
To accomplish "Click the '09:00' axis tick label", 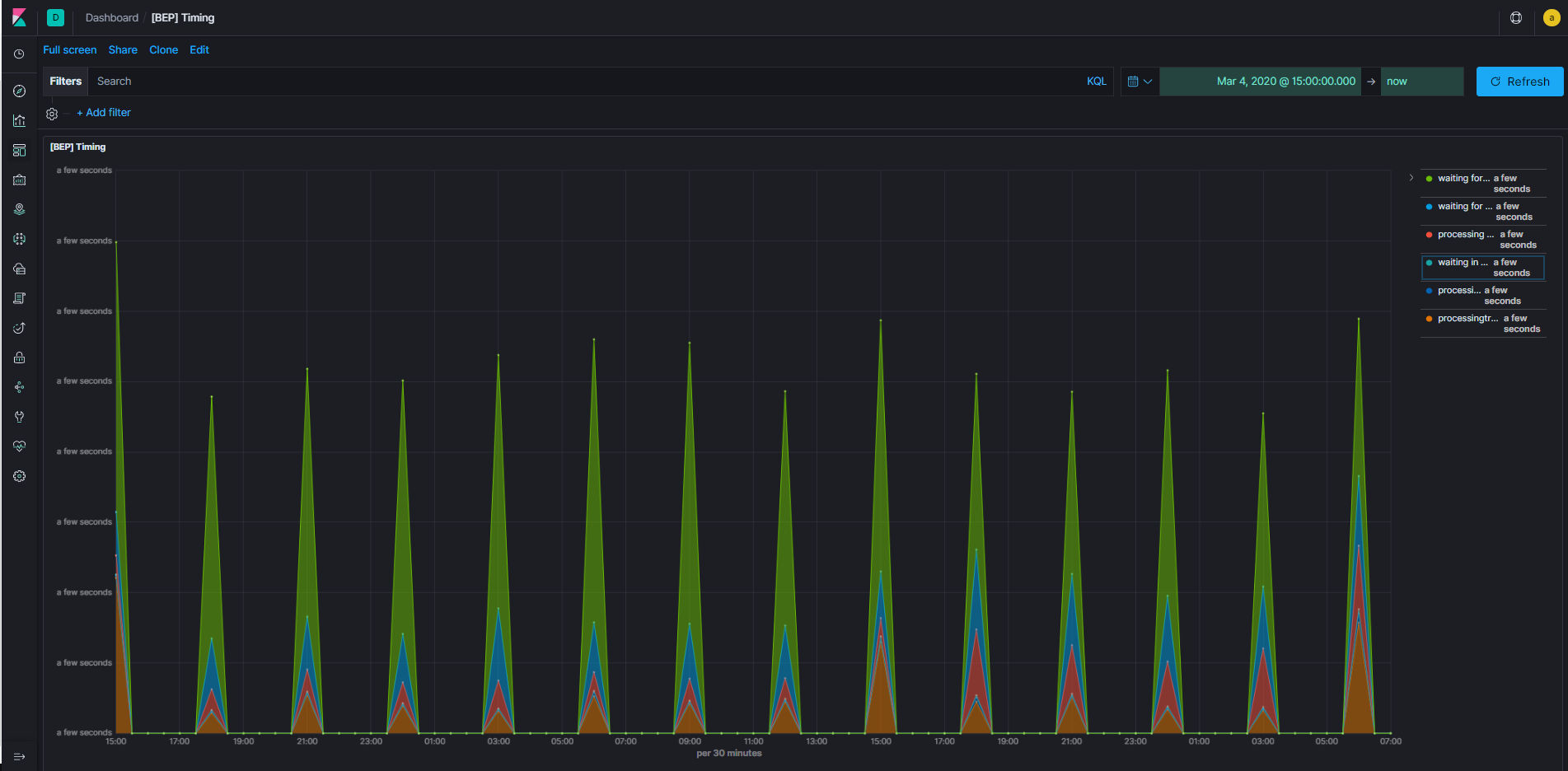I will (690, 741).
